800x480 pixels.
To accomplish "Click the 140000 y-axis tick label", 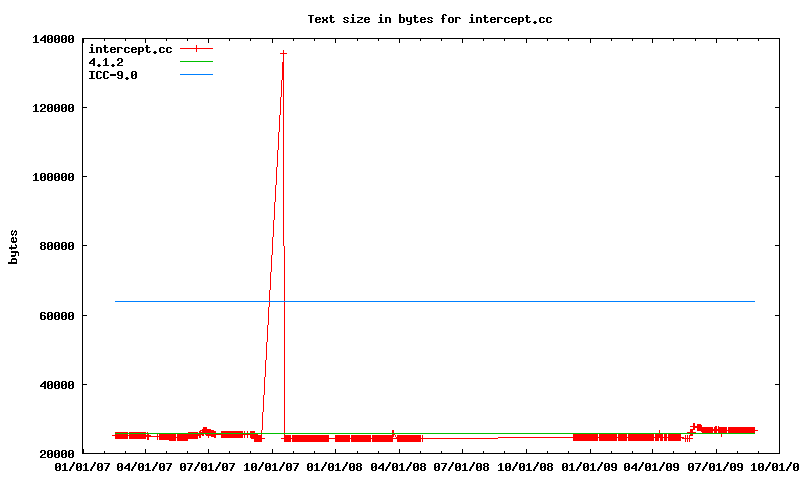I will (55, 39).
